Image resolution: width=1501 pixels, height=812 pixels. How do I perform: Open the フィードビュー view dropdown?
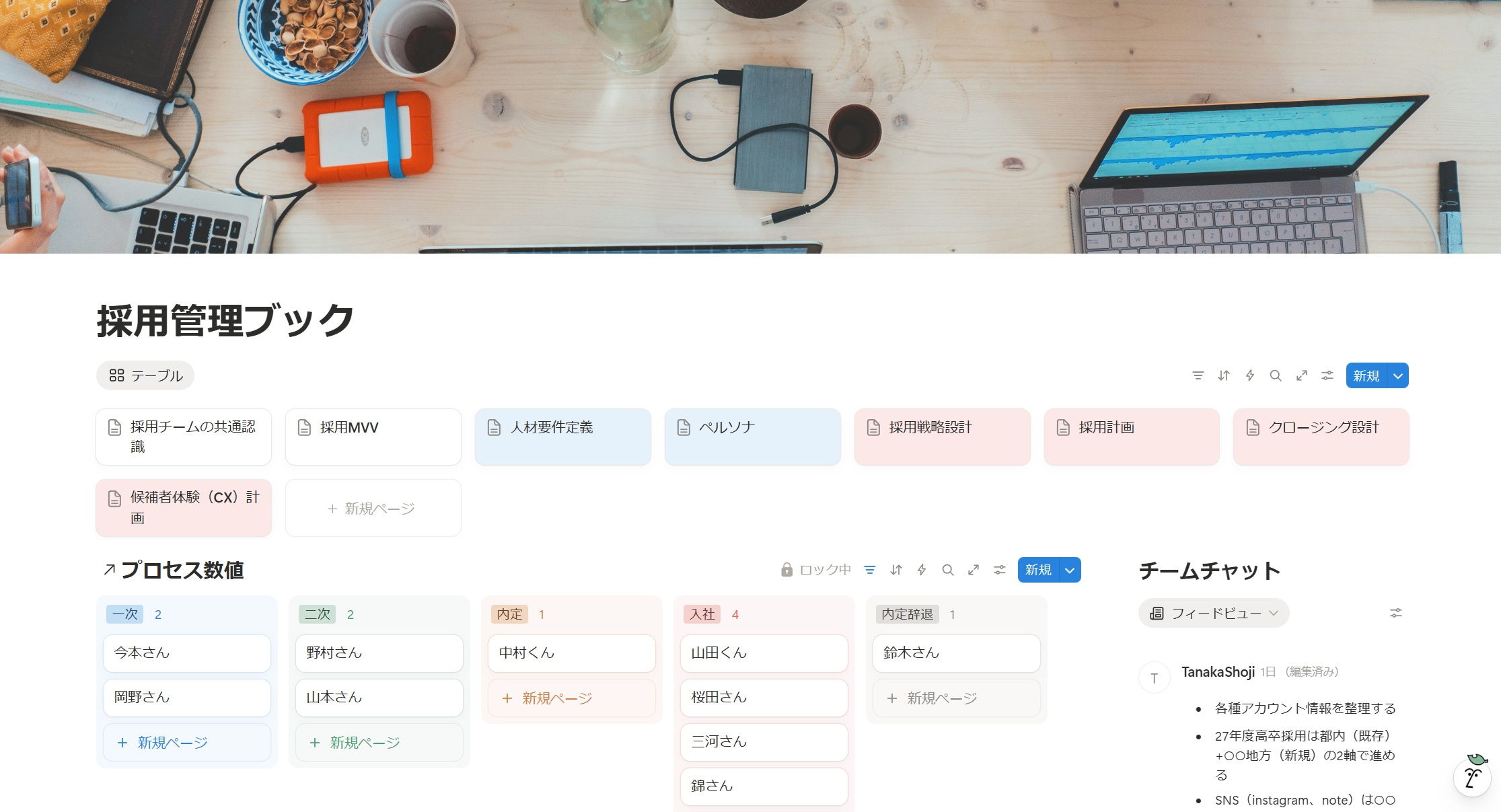click(x=1214, y=613)
